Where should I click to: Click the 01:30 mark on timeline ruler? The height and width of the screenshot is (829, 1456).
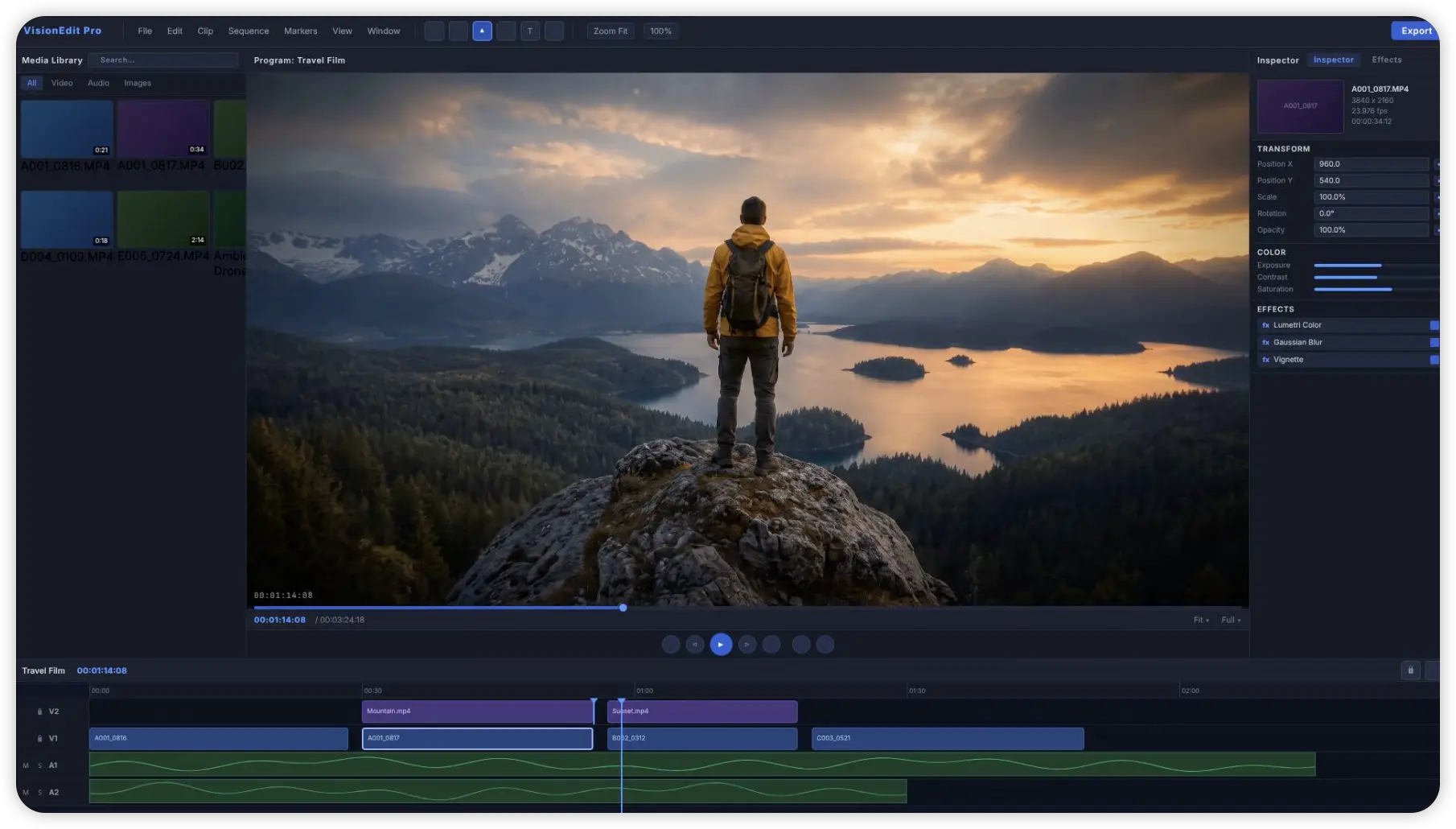point(917,691)
